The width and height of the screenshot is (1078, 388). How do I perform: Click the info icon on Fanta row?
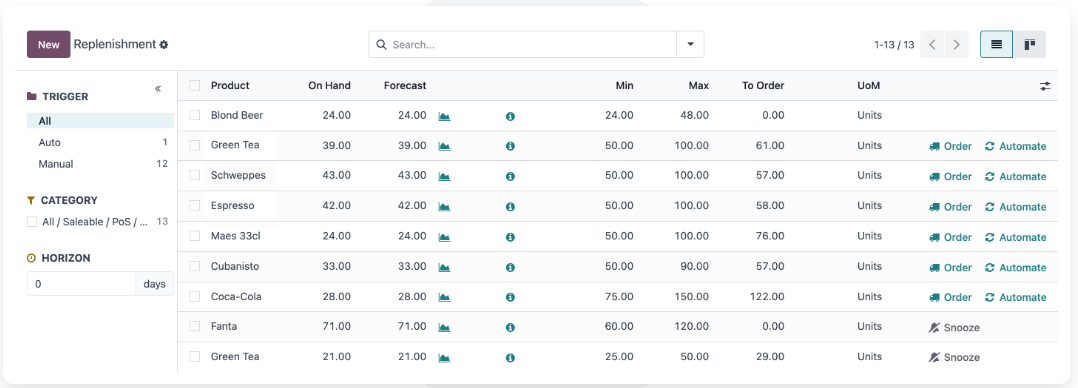click(x=510, y=327)
